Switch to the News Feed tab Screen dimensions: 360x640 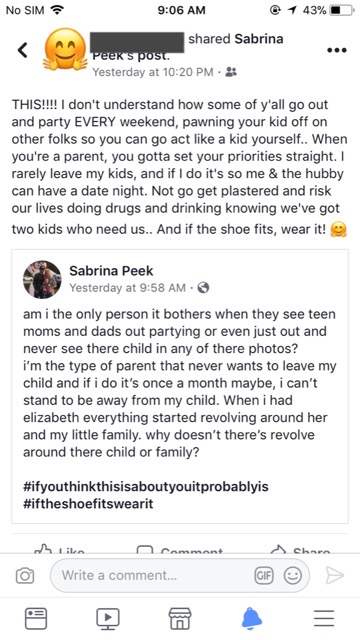click(36, 618)
